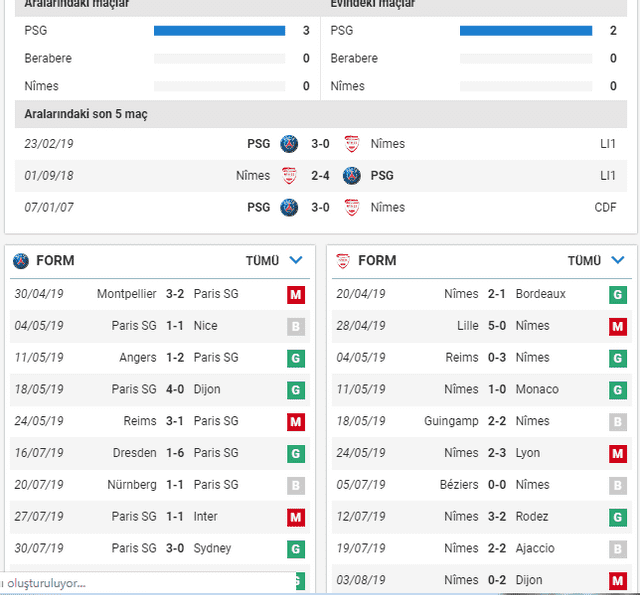Click PSG blue wins bar in head-to-head stats
The image size is (640, 595).
pos(220,31)
